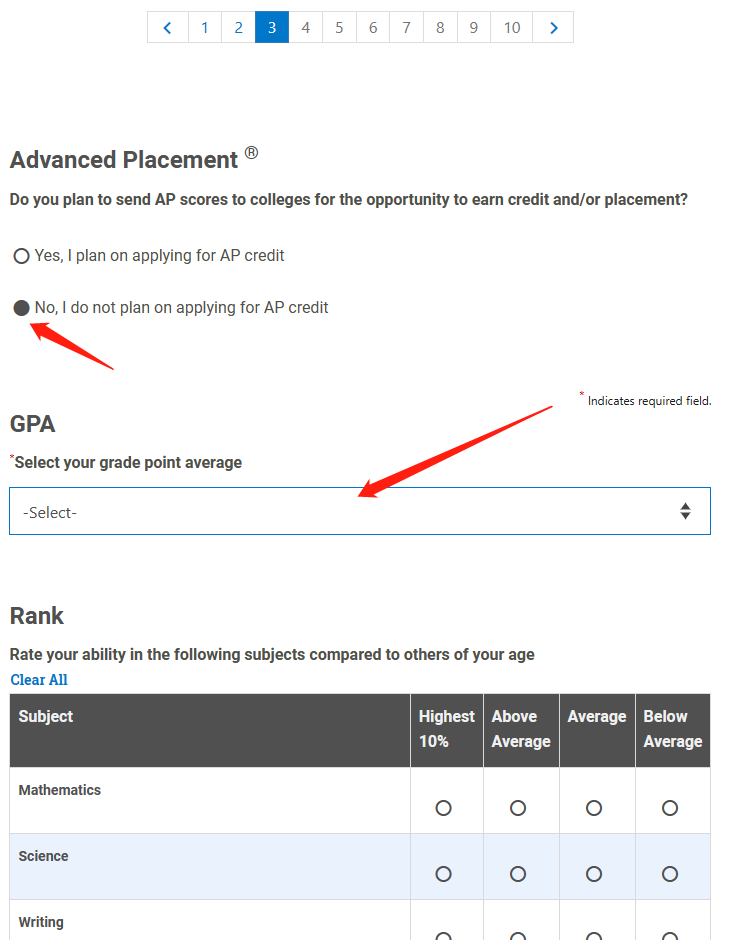Screen dimensions: 748x940
Task: Expand the grade point average select box
Action: 360,511
